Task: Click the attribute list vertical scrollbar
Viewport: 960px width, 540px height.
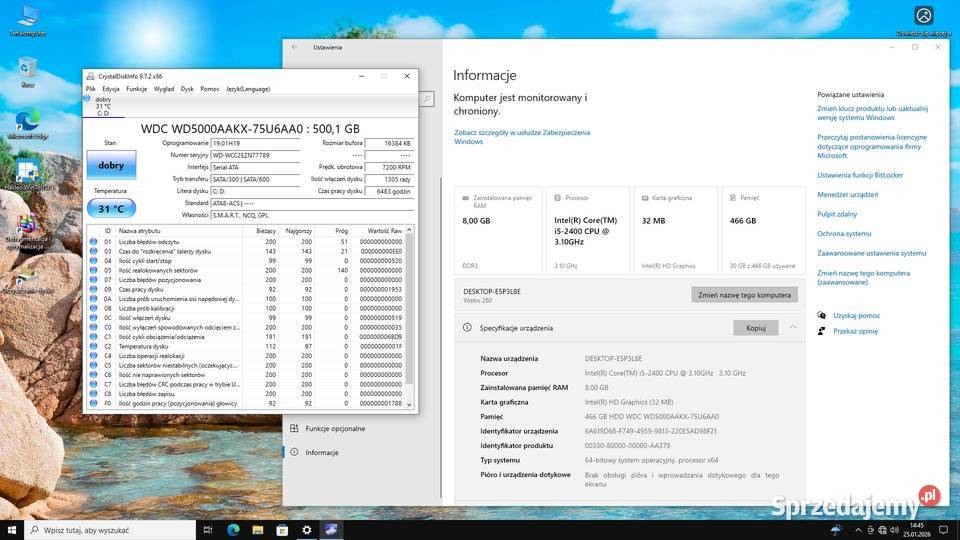Action: pos(410,309)
